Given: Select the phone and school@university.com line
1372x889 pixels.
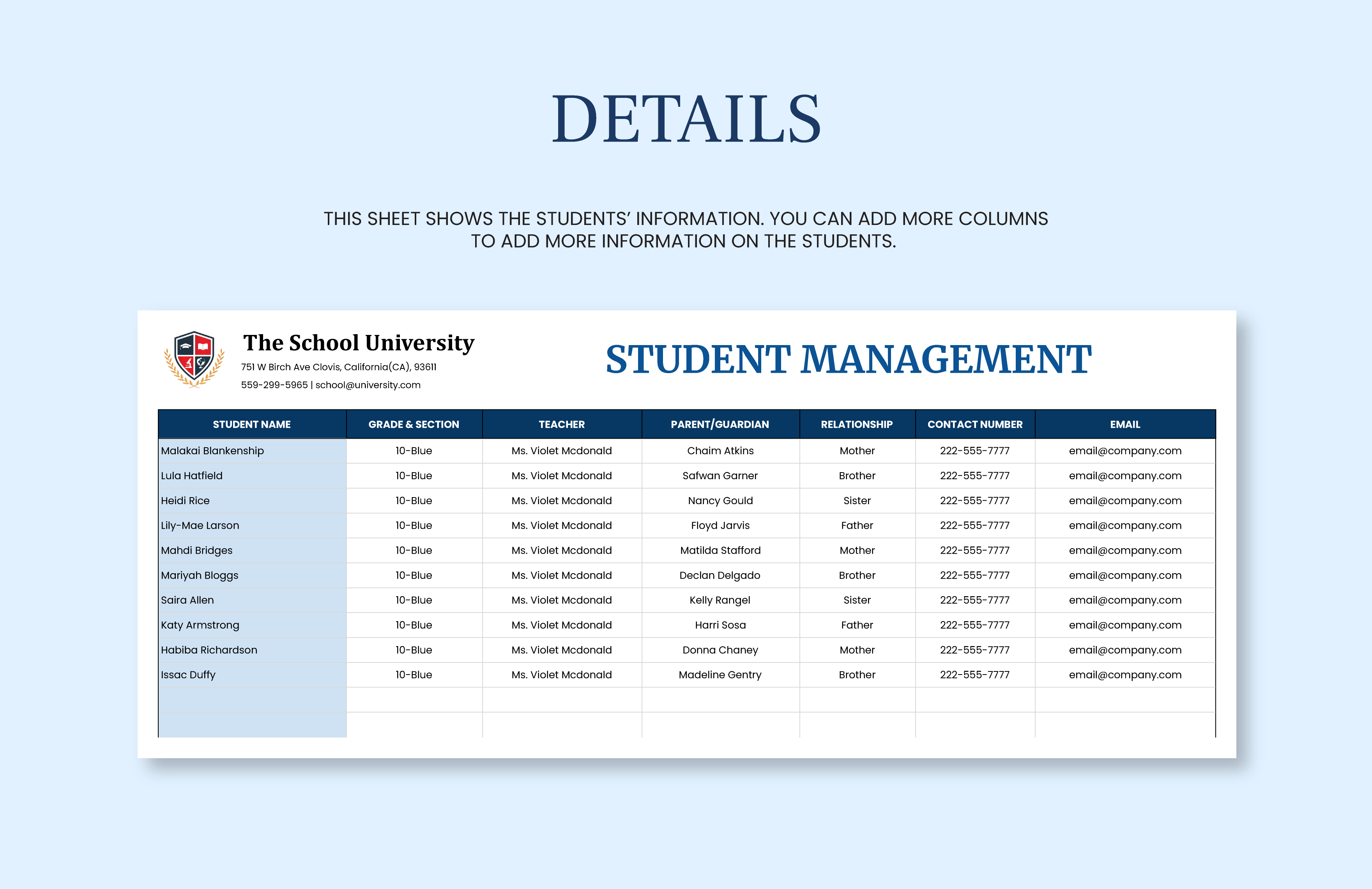Looking at the screenshot, I should [x=331, y=385].
